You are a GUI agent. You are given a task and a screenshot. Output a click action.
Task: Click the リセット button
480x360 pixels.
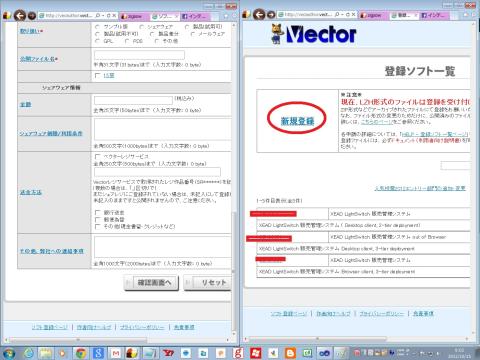click(208, 283)
